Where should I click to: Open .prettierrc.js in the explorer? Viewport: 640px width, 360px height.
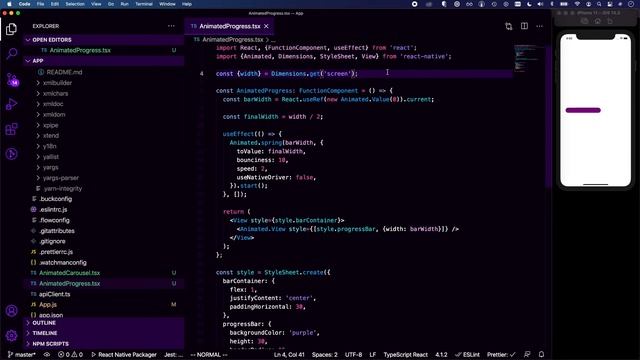click(56, 252)
